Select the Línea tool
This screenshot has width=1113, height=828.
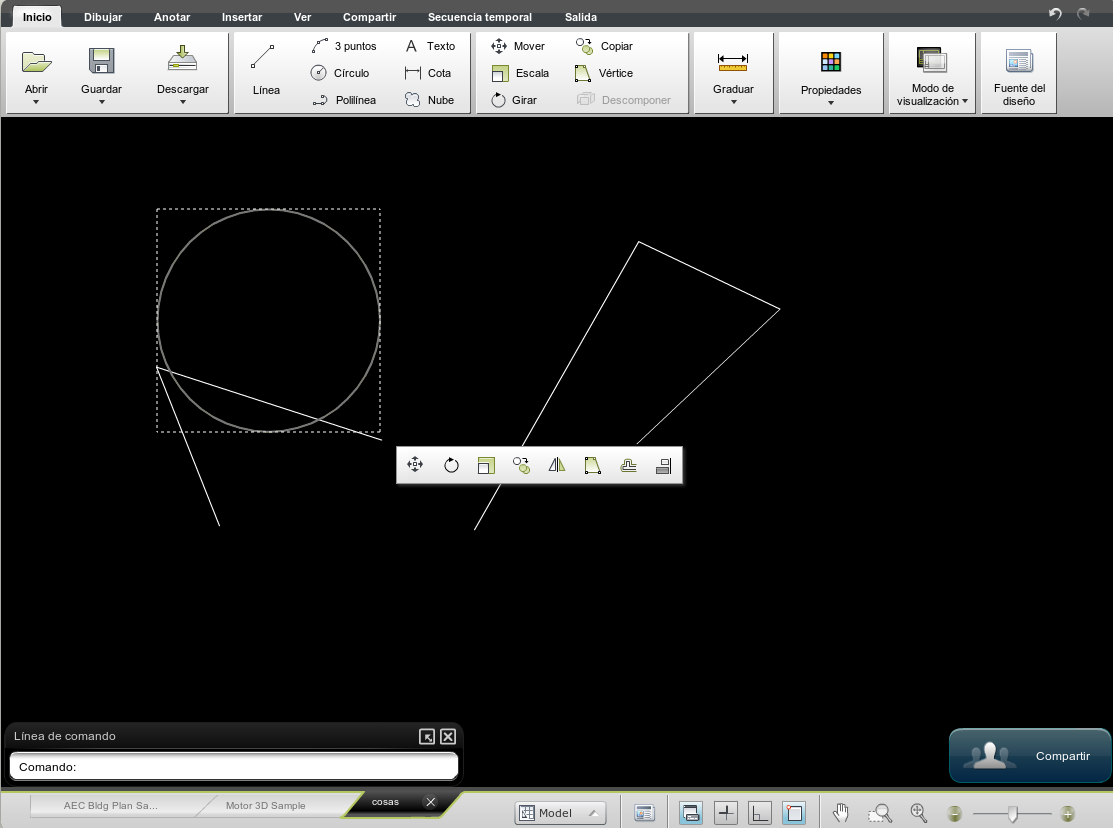tap(265, 72)
